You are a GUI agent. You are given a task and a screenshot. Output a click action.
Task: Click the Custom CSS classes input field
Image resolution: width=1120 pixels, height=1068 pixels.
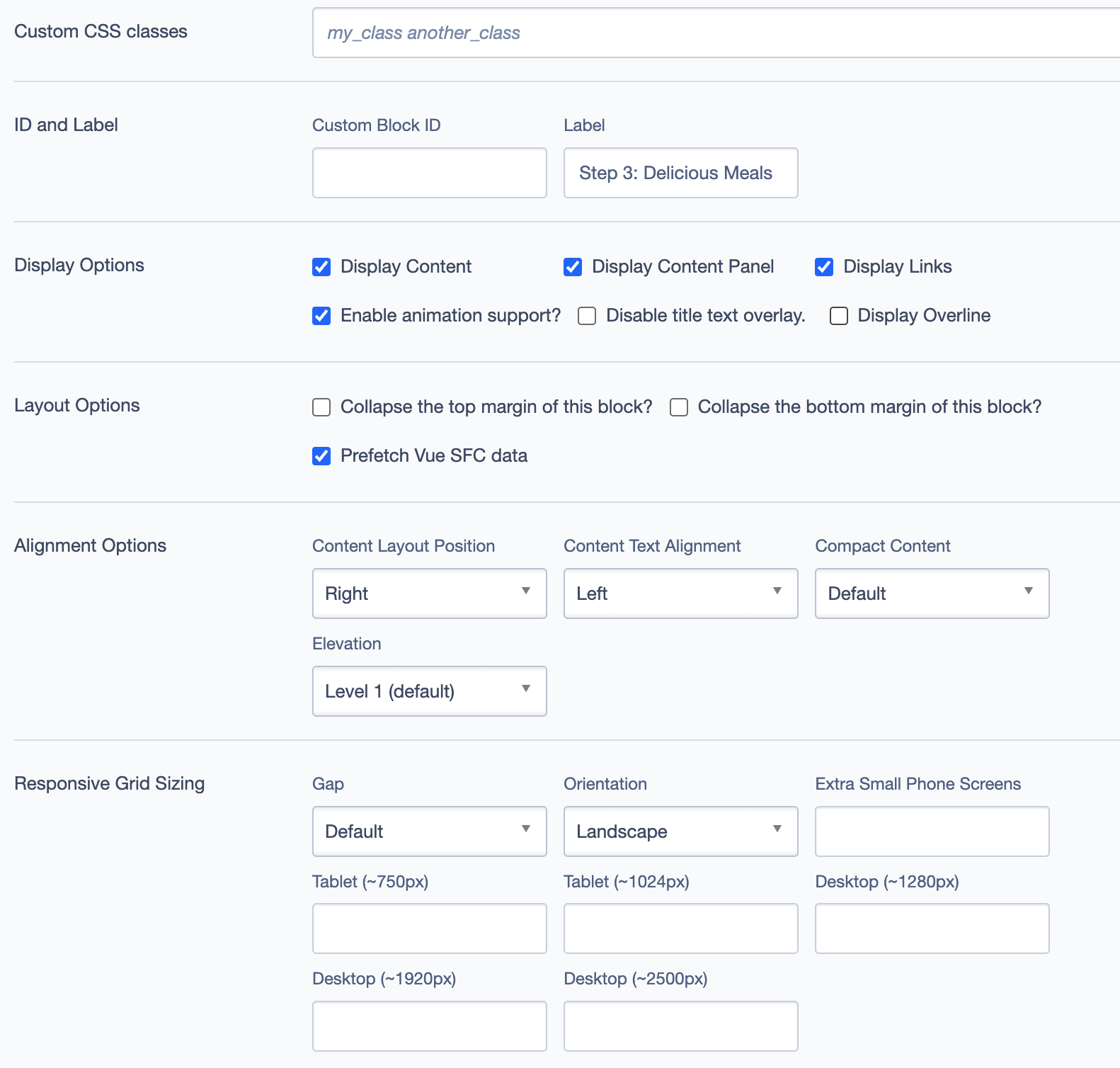coord(715,33)
